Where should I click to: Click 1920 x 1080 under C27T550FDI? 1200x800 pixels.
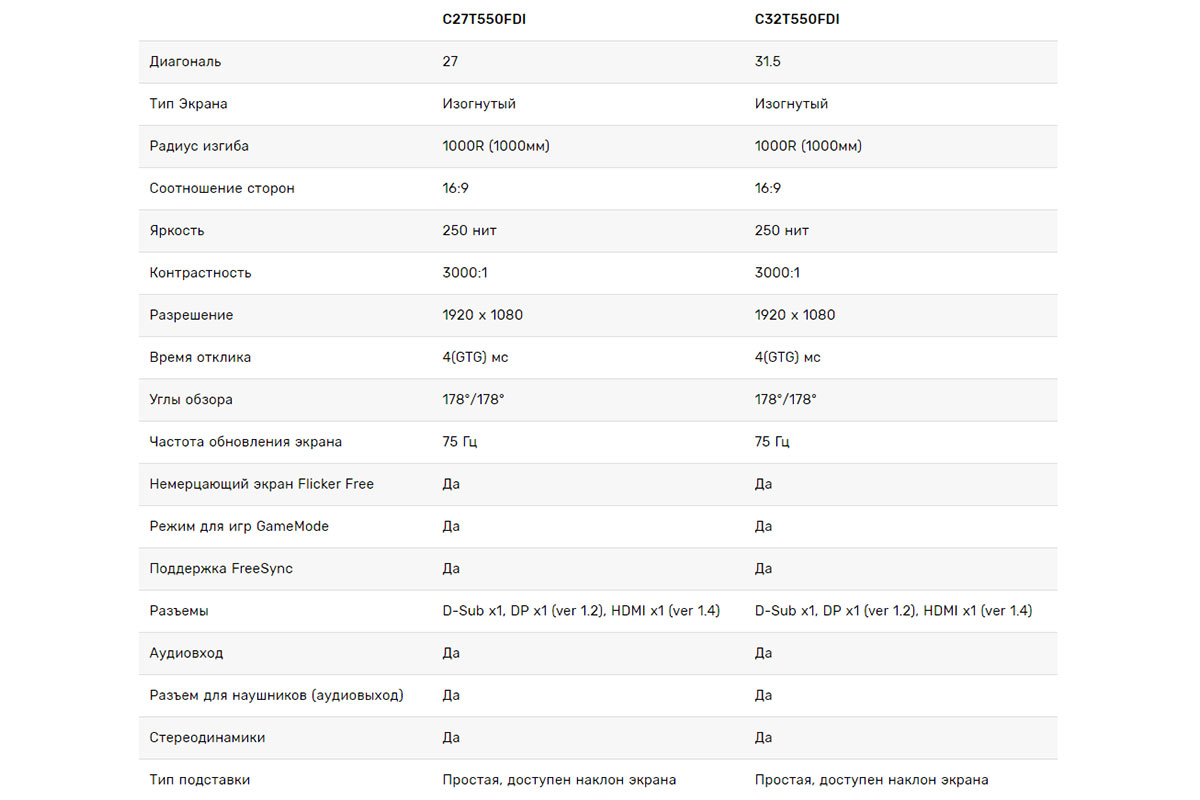[483, 315]
